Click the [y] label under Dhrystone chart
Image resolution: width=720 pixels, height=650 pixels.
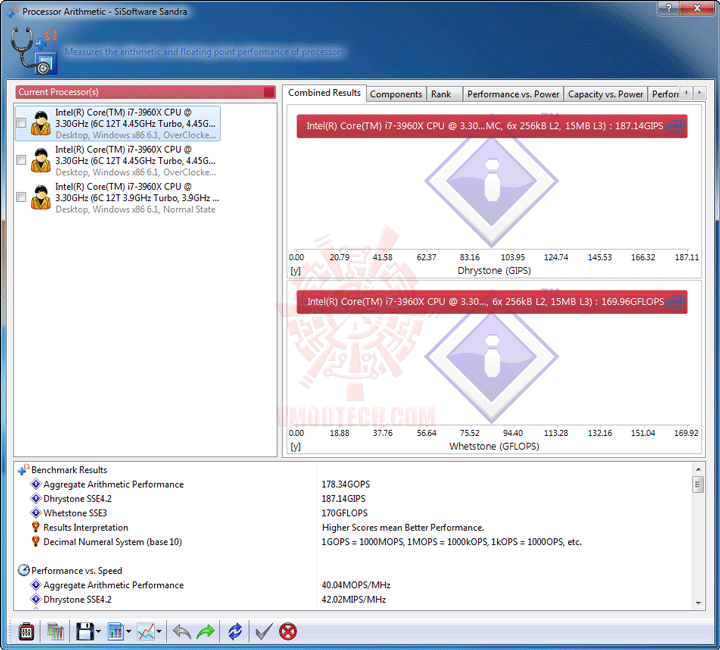point(295,271)
